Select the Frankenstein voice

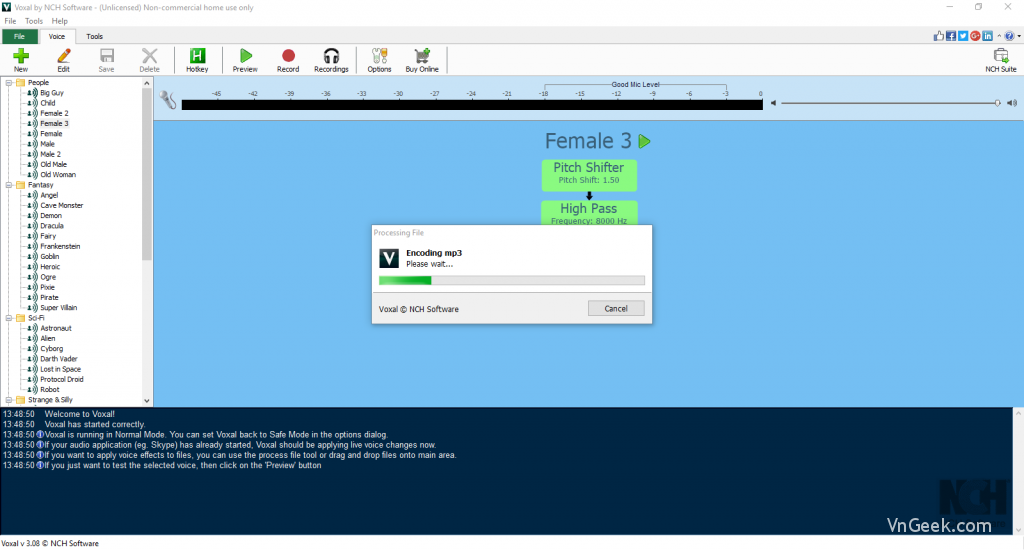(x=60, y=246)
